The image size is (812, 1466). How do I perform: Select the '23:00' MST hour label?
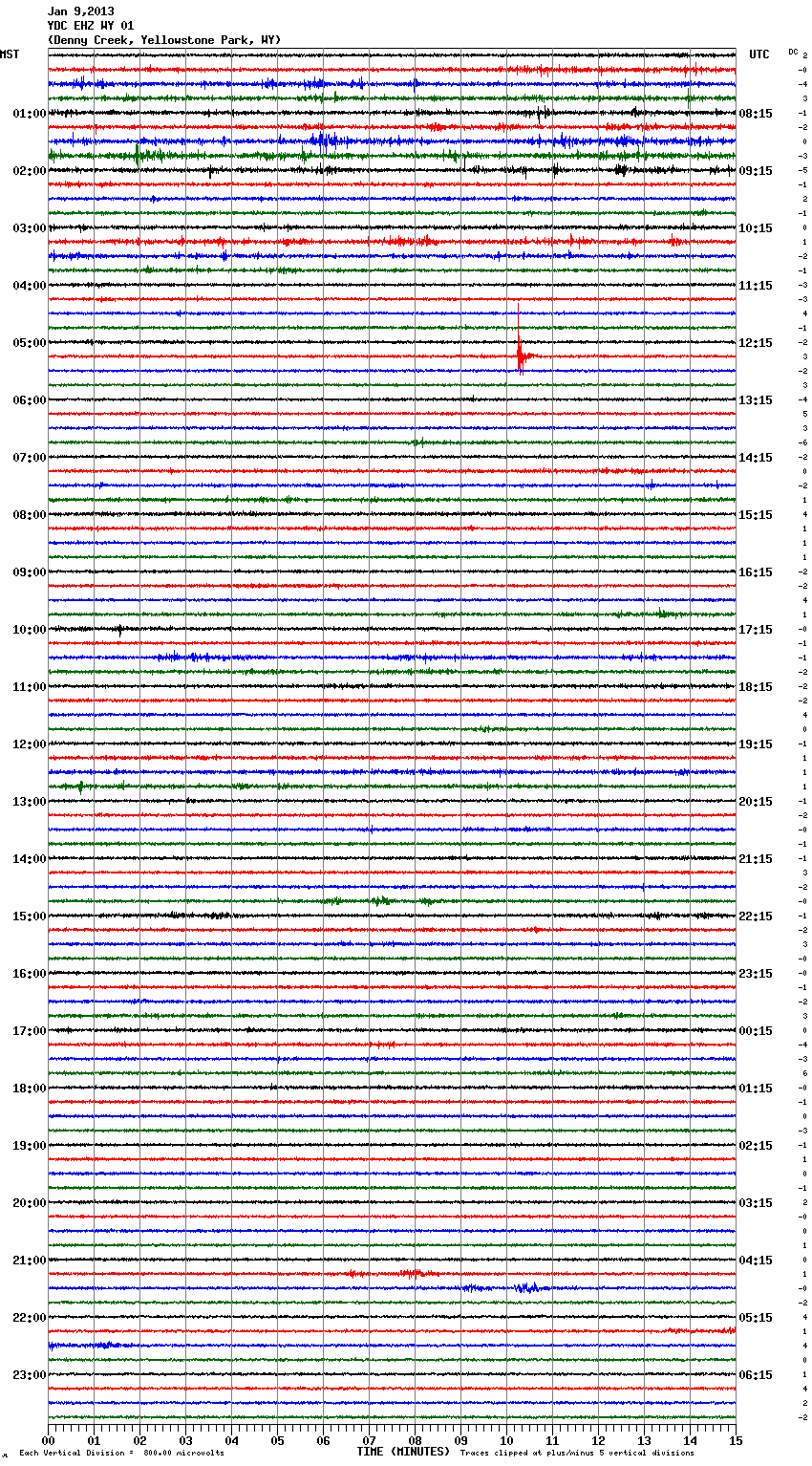pyautogui.click(x=30, y=1375)
